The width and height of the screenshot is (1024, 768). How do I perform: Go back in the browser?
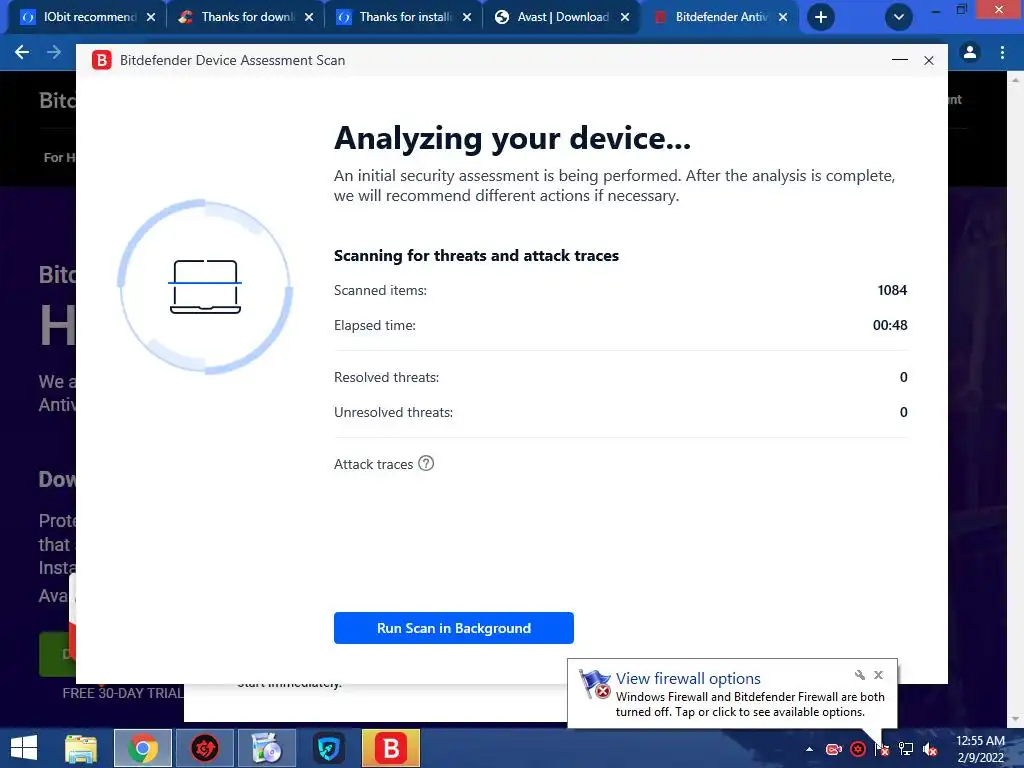click(22, 52)
